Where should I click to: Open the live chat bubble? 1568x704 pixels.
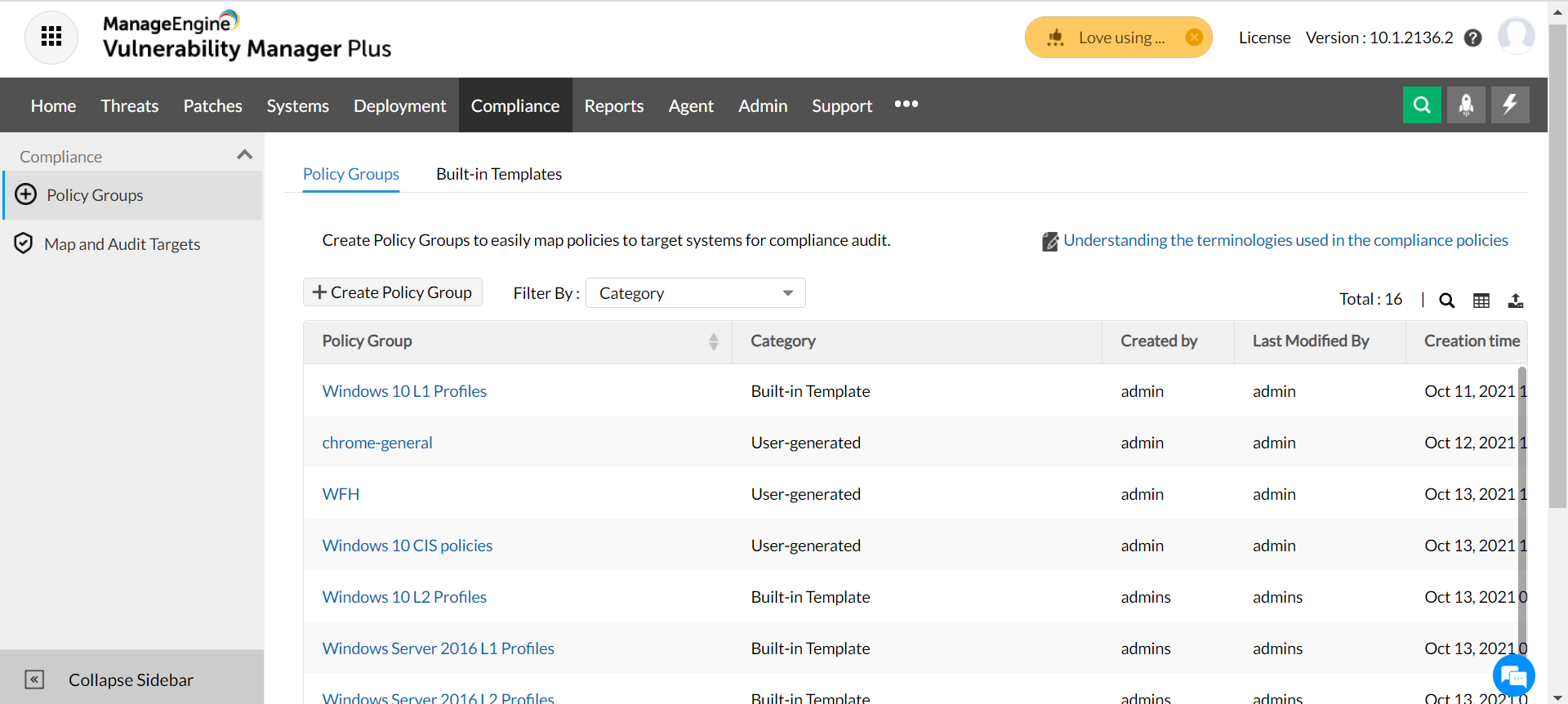click(x=1513, y=676)
